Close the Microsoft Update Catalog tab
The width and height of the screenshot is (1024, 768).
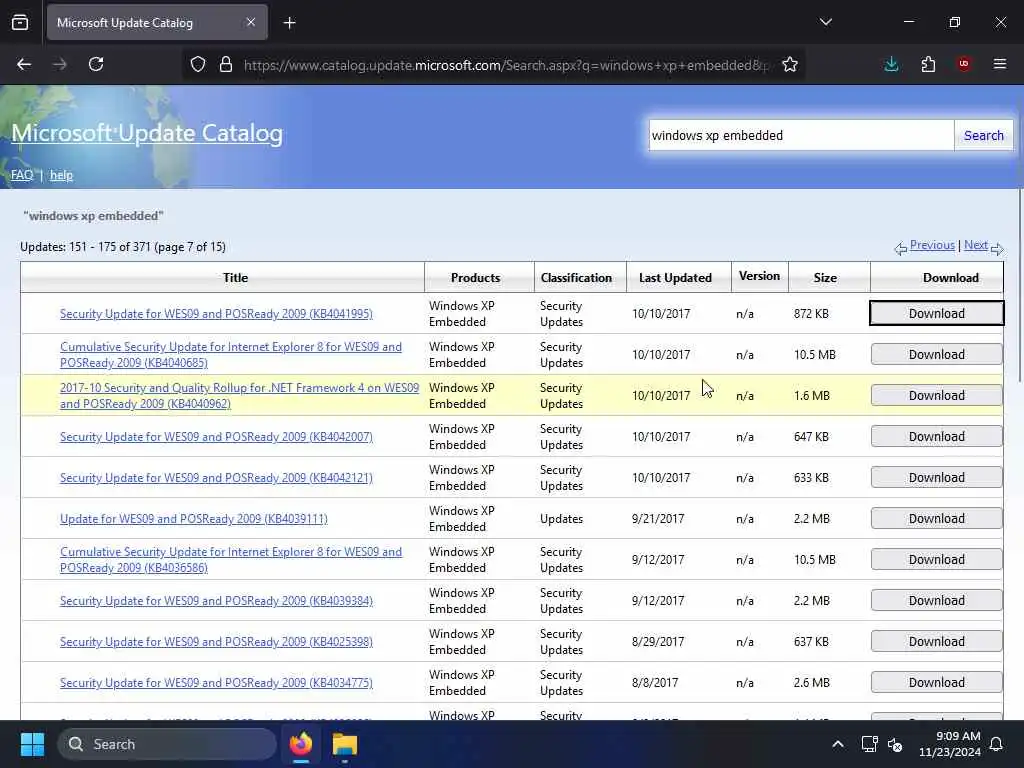click(251, 22)
